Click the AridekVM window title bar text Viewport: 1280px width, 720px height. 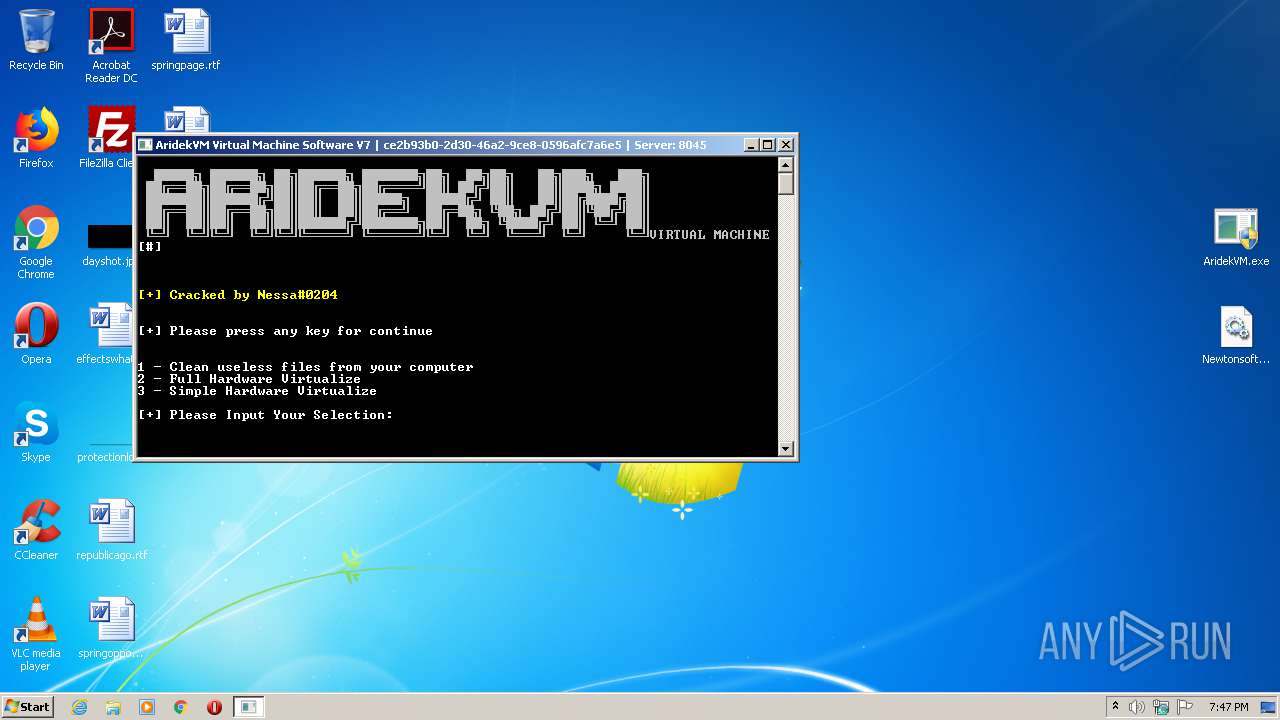(431, 145)
